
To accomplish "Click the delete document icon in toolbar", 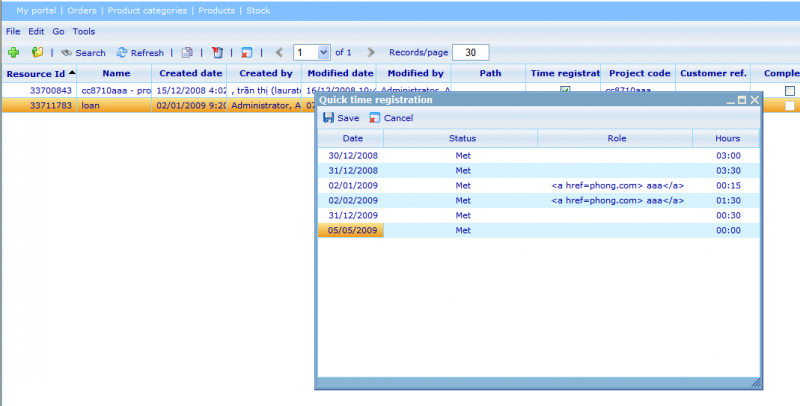I will point(216,52).
